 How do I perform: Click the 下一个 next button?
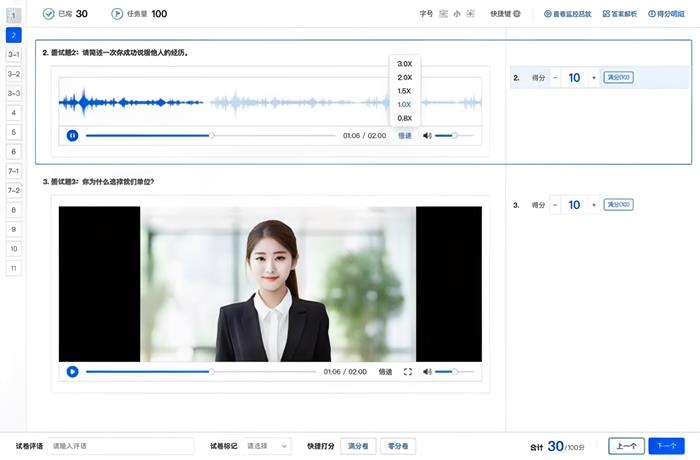tap(668, 446)
